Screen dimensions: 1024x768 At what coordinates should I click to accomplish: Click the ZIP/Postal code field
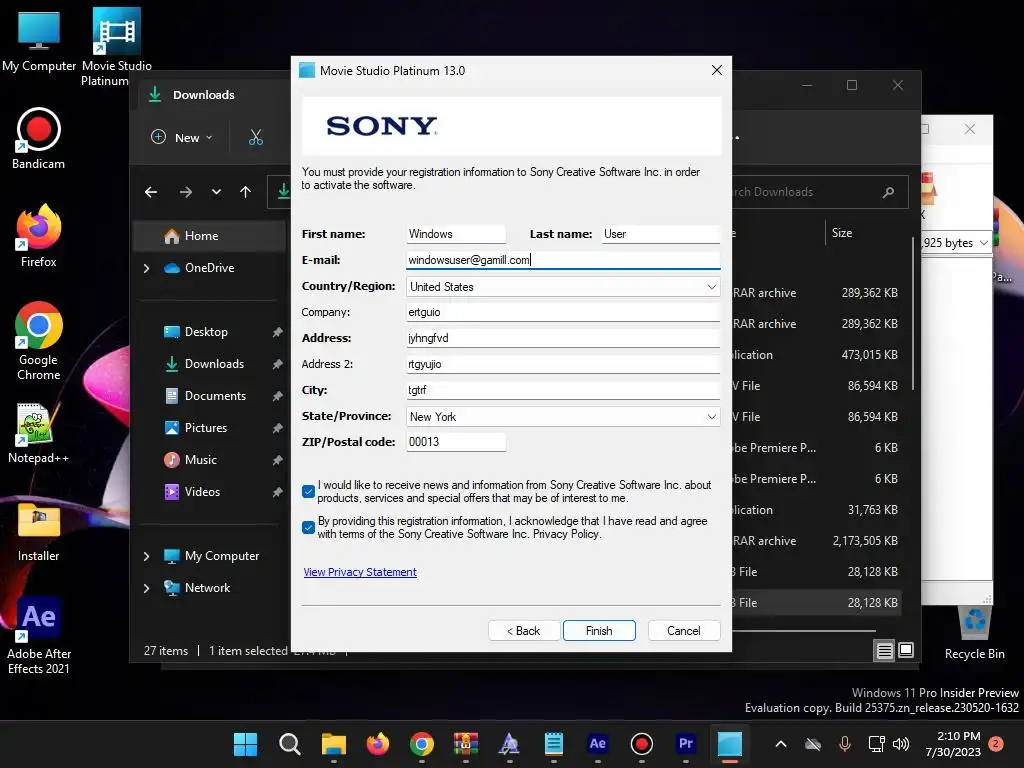coord(456,442)
